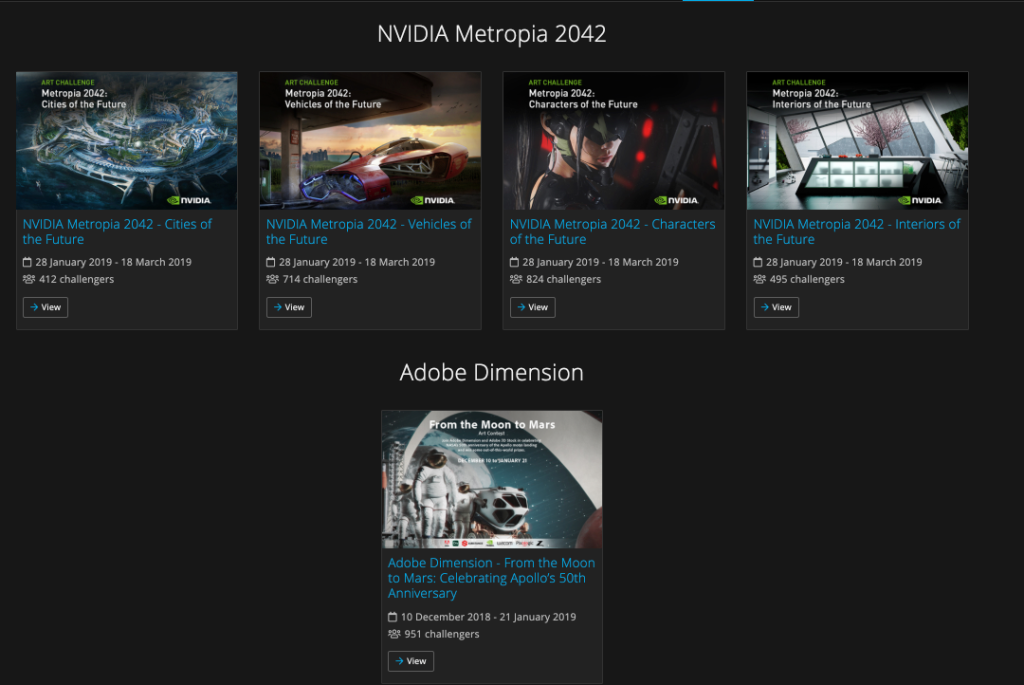1024x685 pixels.
Task: Open the Cities of the Future challenge thumbnail
Action: point(127,140)
